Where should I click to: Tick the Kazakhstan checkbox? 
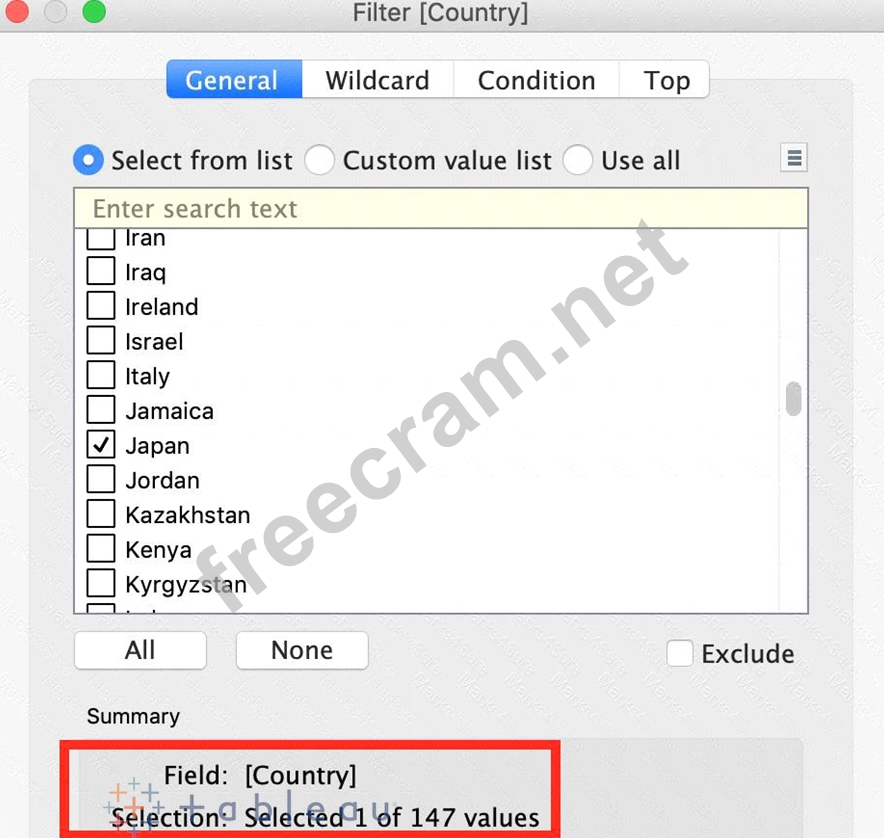pos(101,514)
